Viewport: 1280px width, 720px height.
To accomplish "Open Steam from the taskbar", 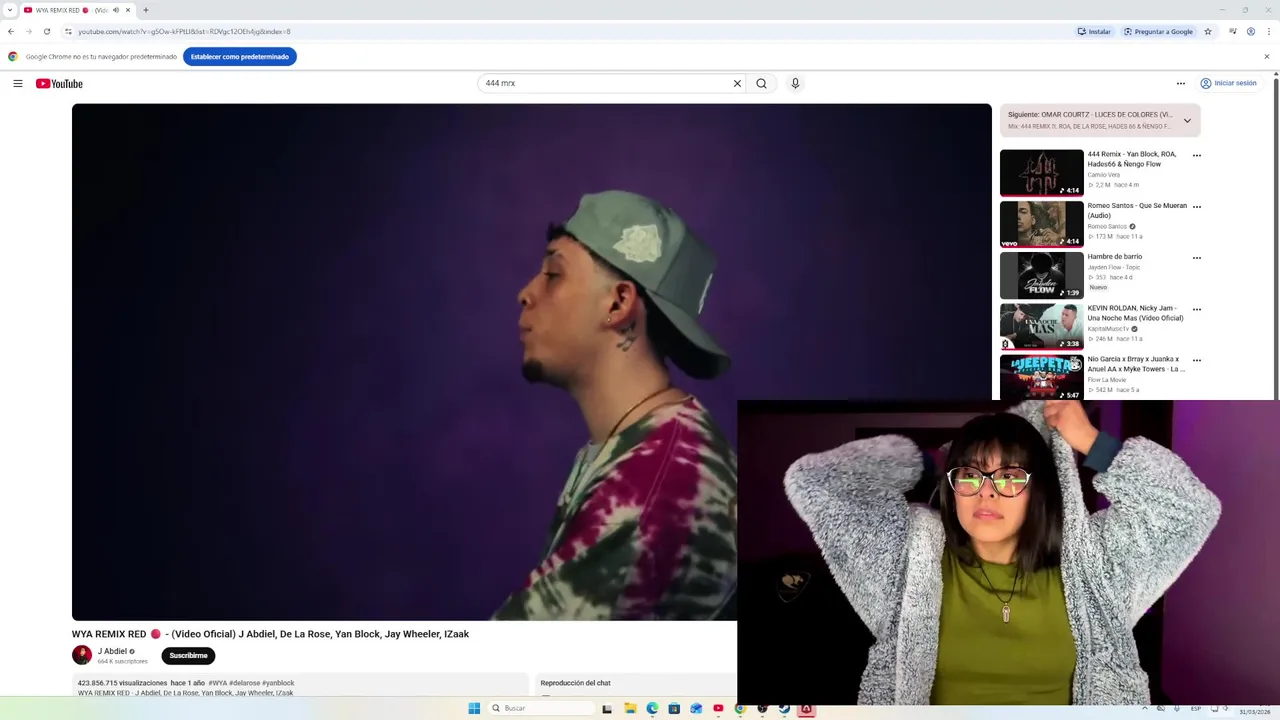I will tap(784, 708).
